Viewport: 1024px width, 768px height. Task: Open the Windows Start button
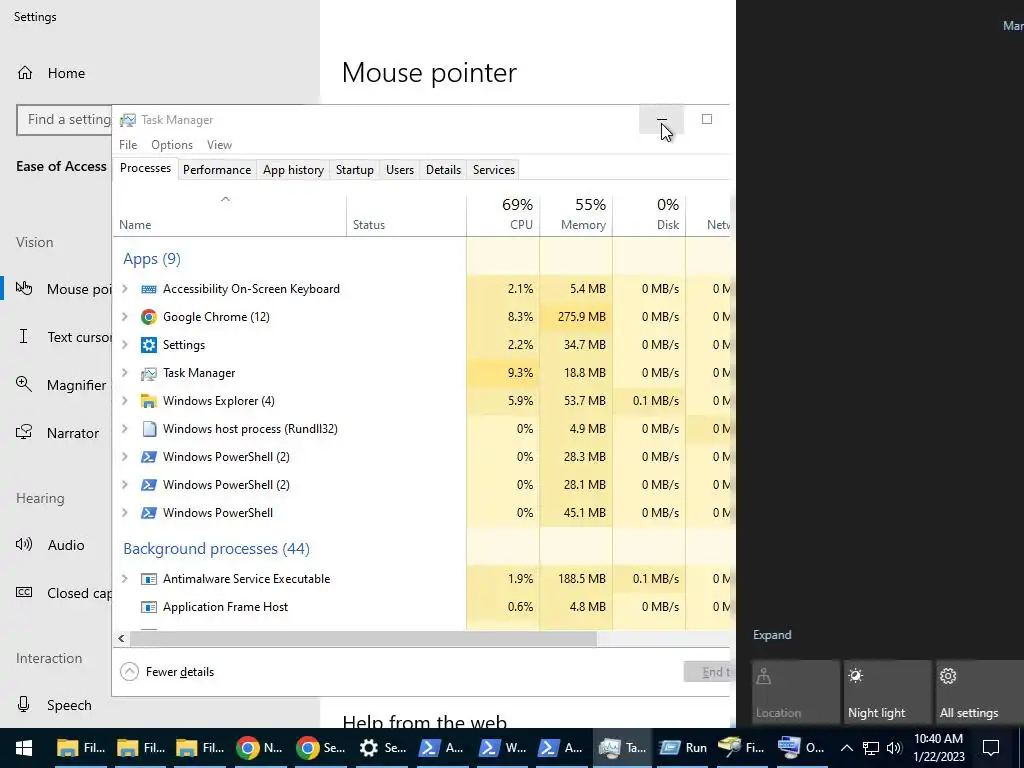tap(24, 748)
